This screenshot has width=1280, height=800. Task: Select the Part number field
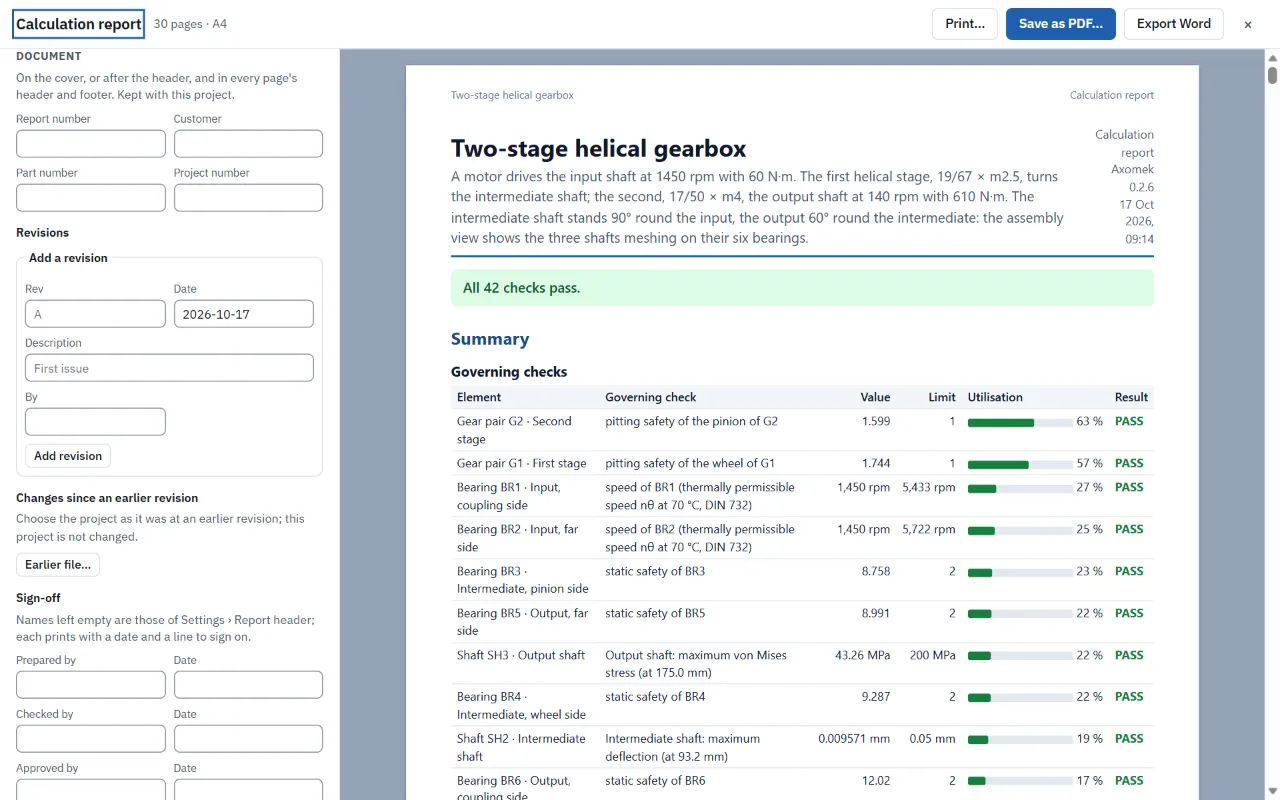(x=91, y=198)
